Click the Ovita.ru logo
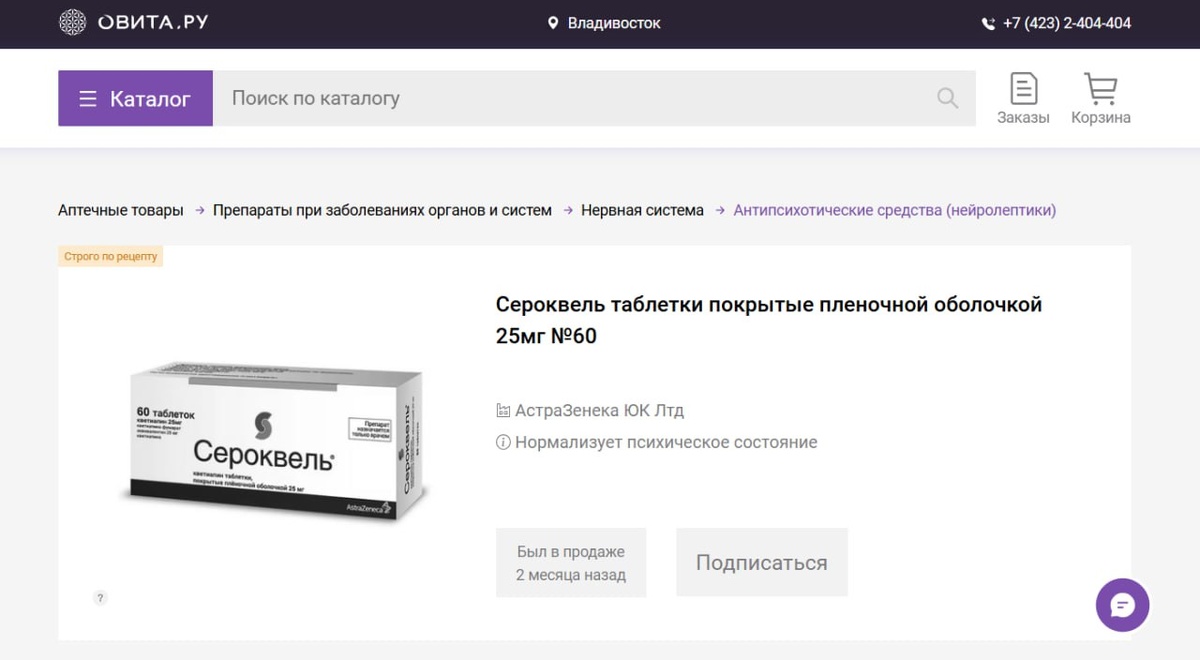The image size is (1200, 660). (x=133, y=22)
